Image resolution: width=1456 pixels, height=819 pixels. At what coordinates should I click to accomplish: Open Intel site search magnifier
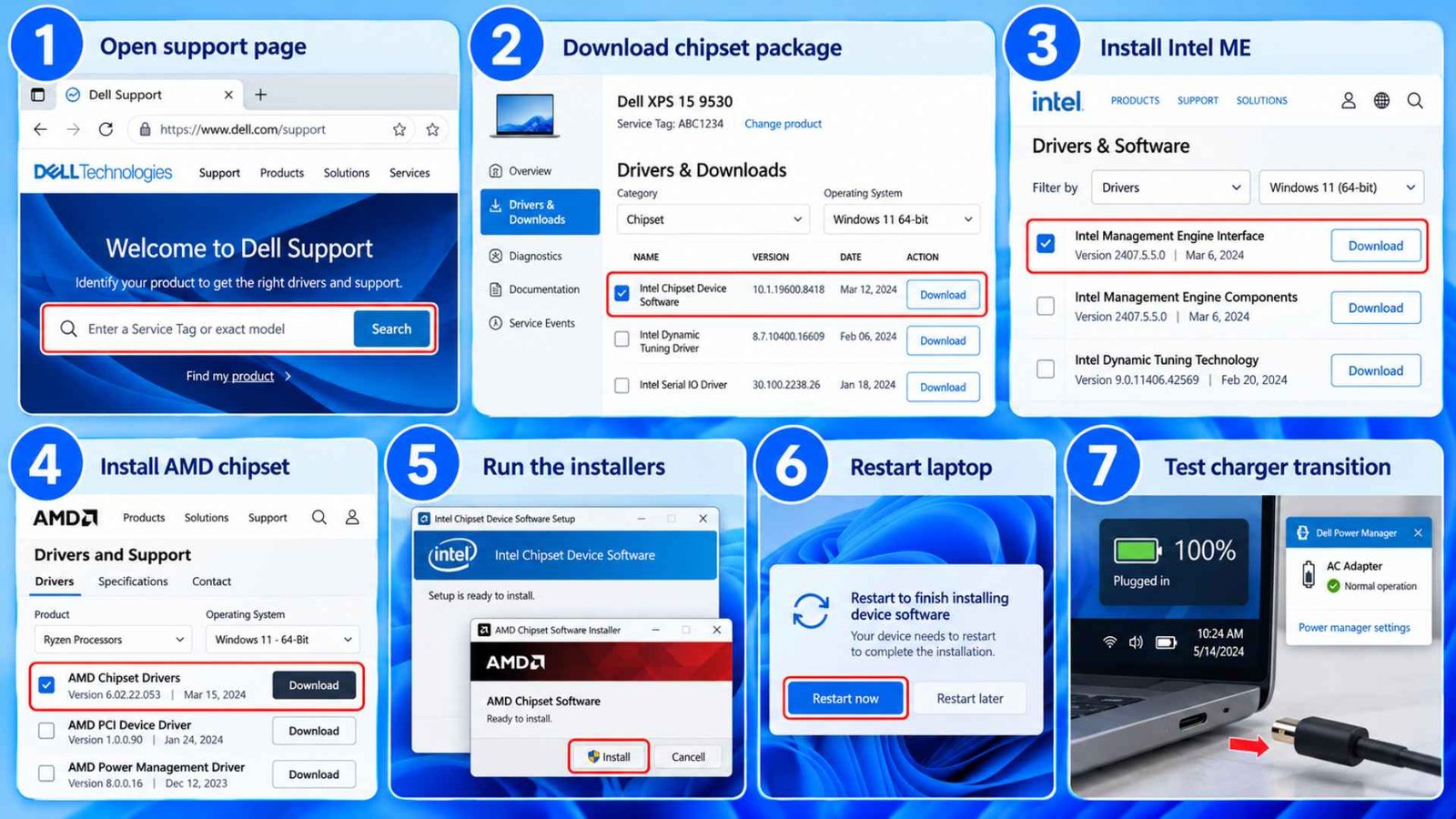(x=1415, y=100)
